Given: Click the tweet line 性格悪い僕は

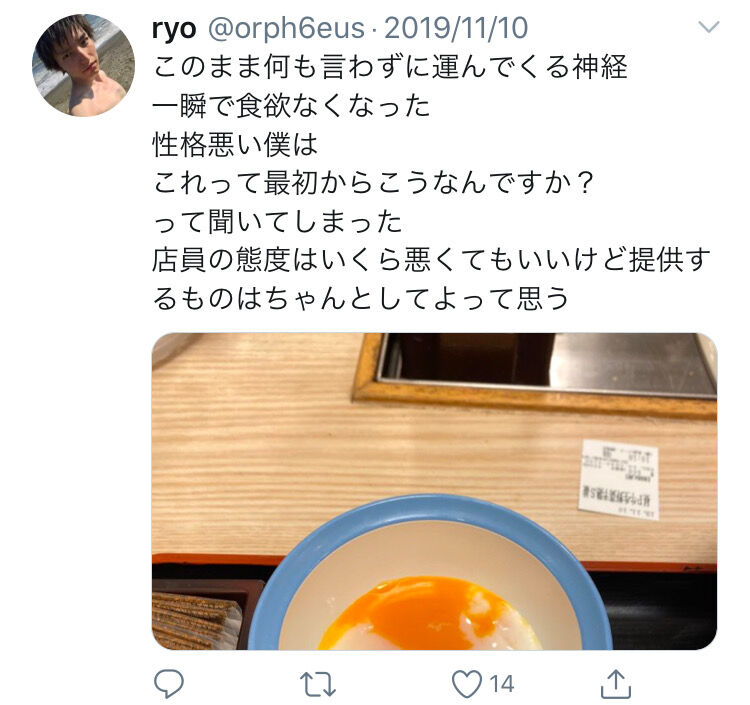Looking at the screenshot, I should (235, 144).
